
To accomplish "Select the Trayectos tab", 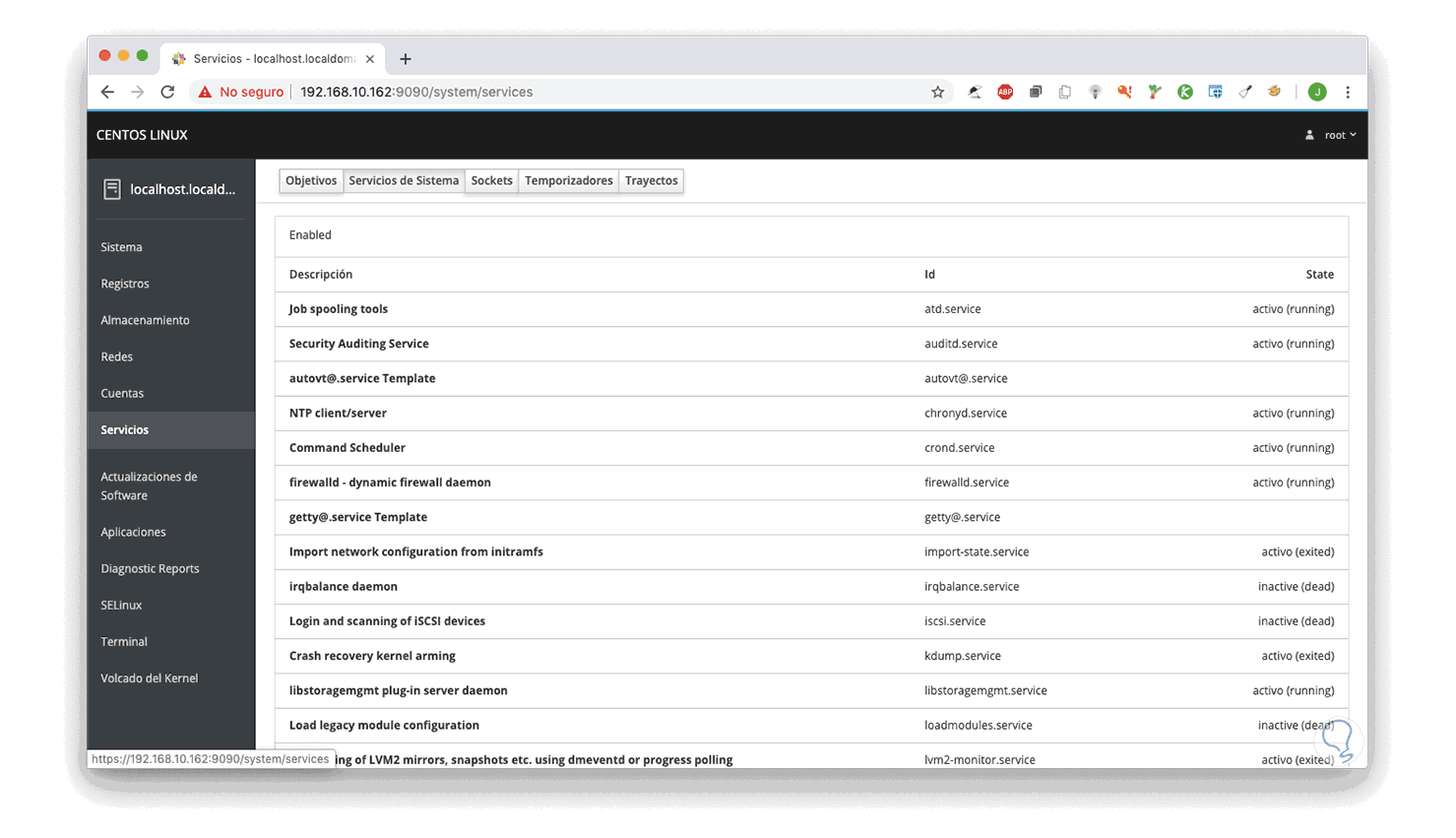I will coord(650,180).
